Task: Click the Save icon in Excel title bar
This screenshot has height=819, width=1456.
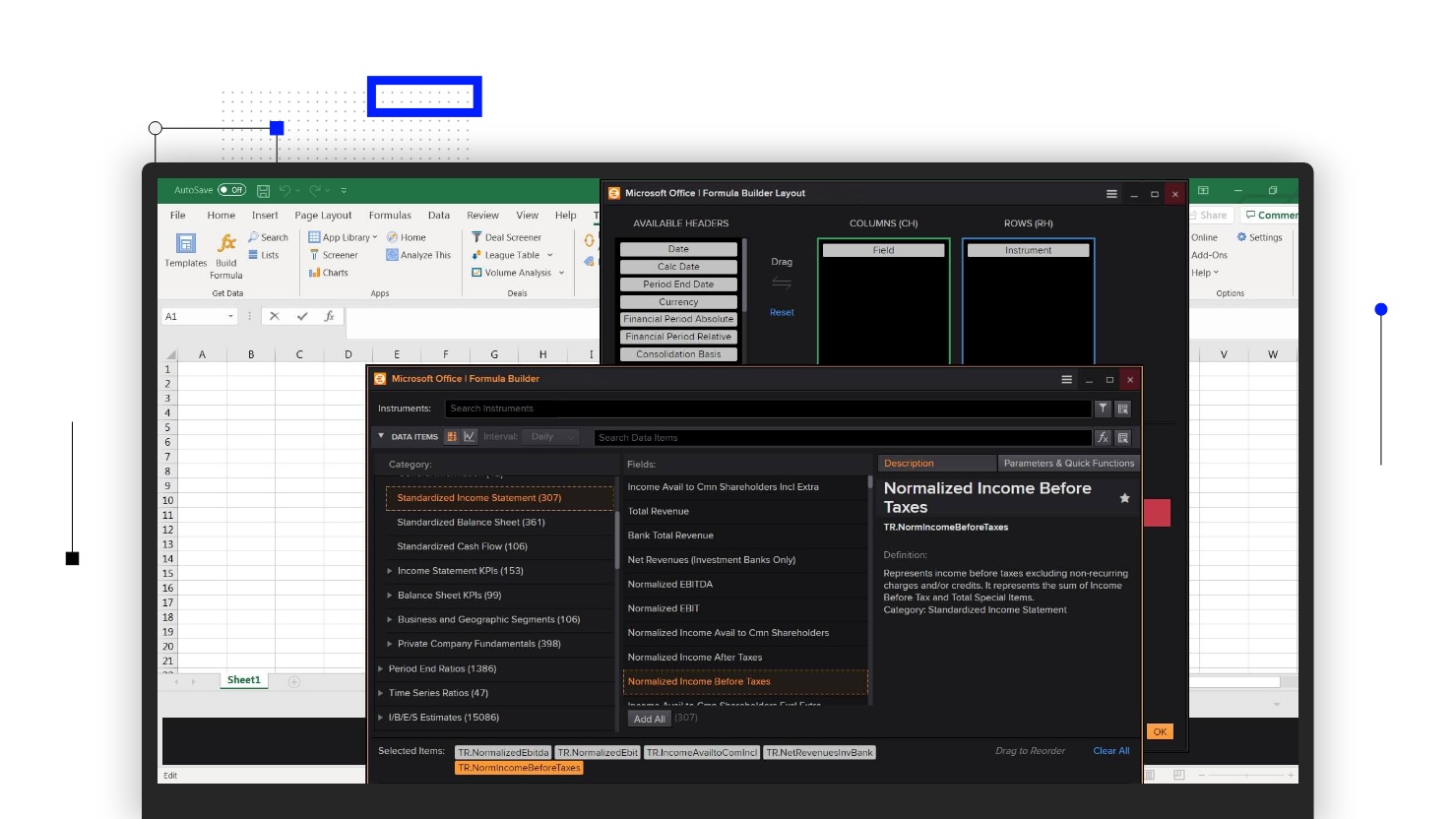Action: coord(263,191)
